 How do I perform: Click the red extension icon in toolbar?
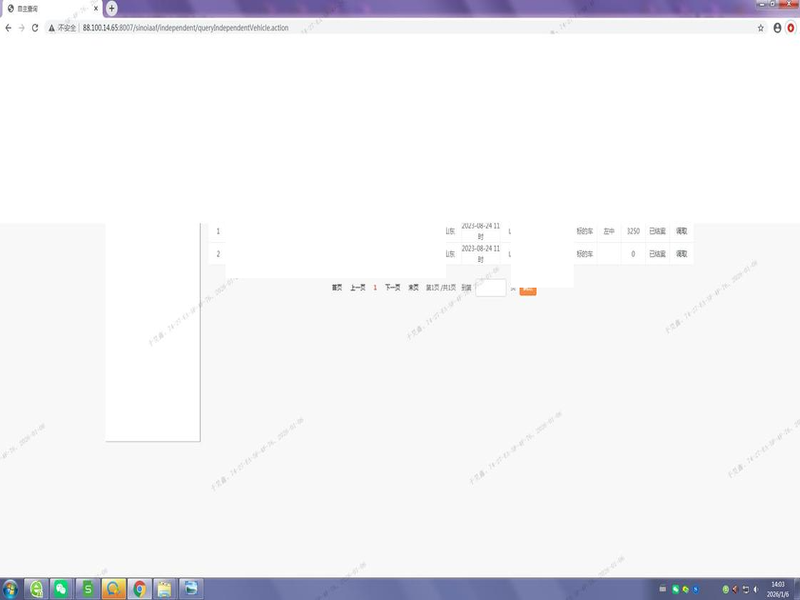pyautogui.click(x=791, y=28)
